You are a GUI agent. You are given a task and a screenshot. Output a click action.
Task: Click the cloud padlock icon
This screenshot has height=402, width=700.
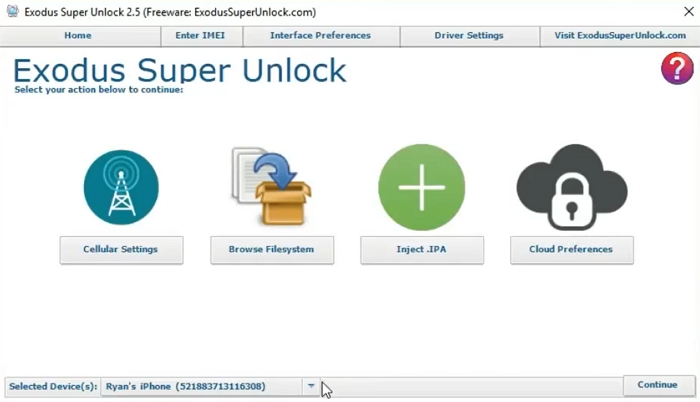tap(572, 187)
